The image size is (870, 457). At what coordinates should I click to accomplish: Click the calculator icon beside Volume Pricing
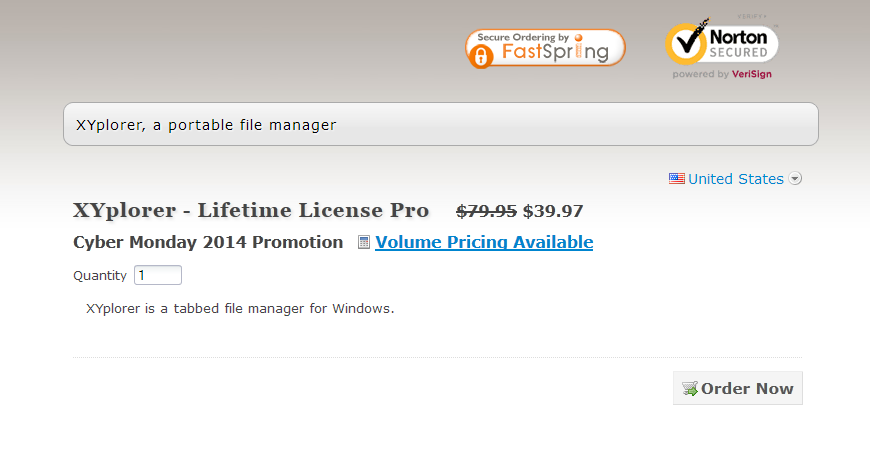(x=364, y=242)
